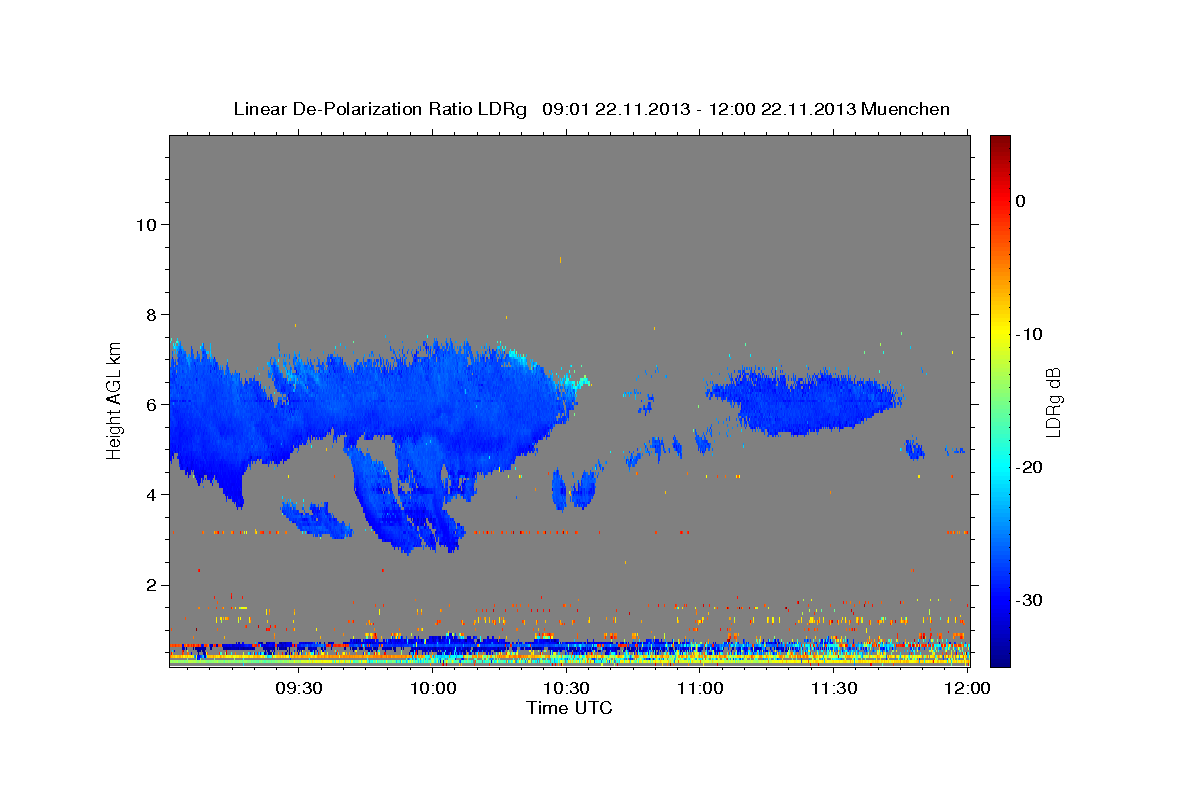This screenshot has height=800, width=1200.
Task: Pick the yellow band of the colorbar
Action: pyautogui.click(x=999, y=334)
